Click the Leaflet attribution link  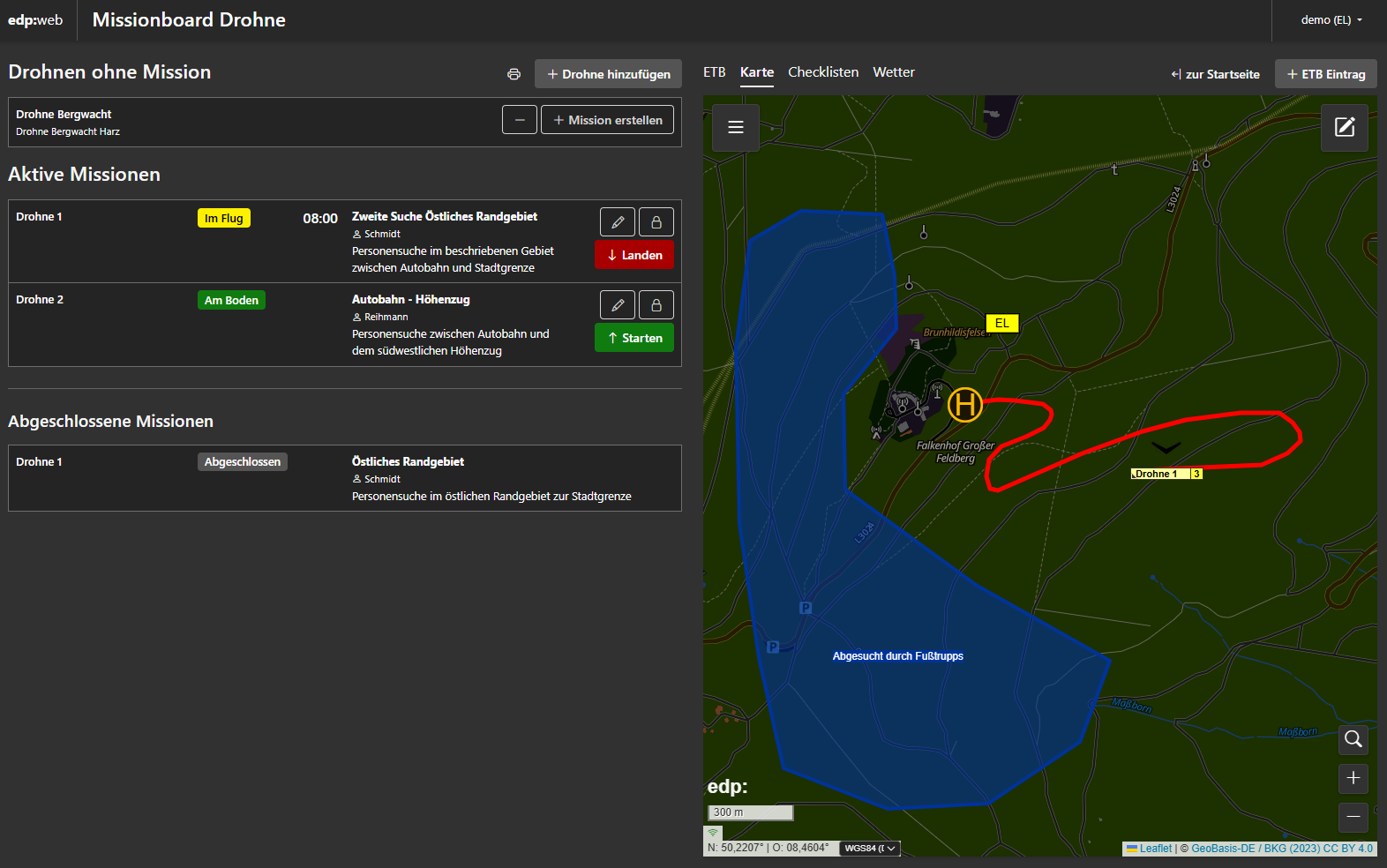(1154, 849)
